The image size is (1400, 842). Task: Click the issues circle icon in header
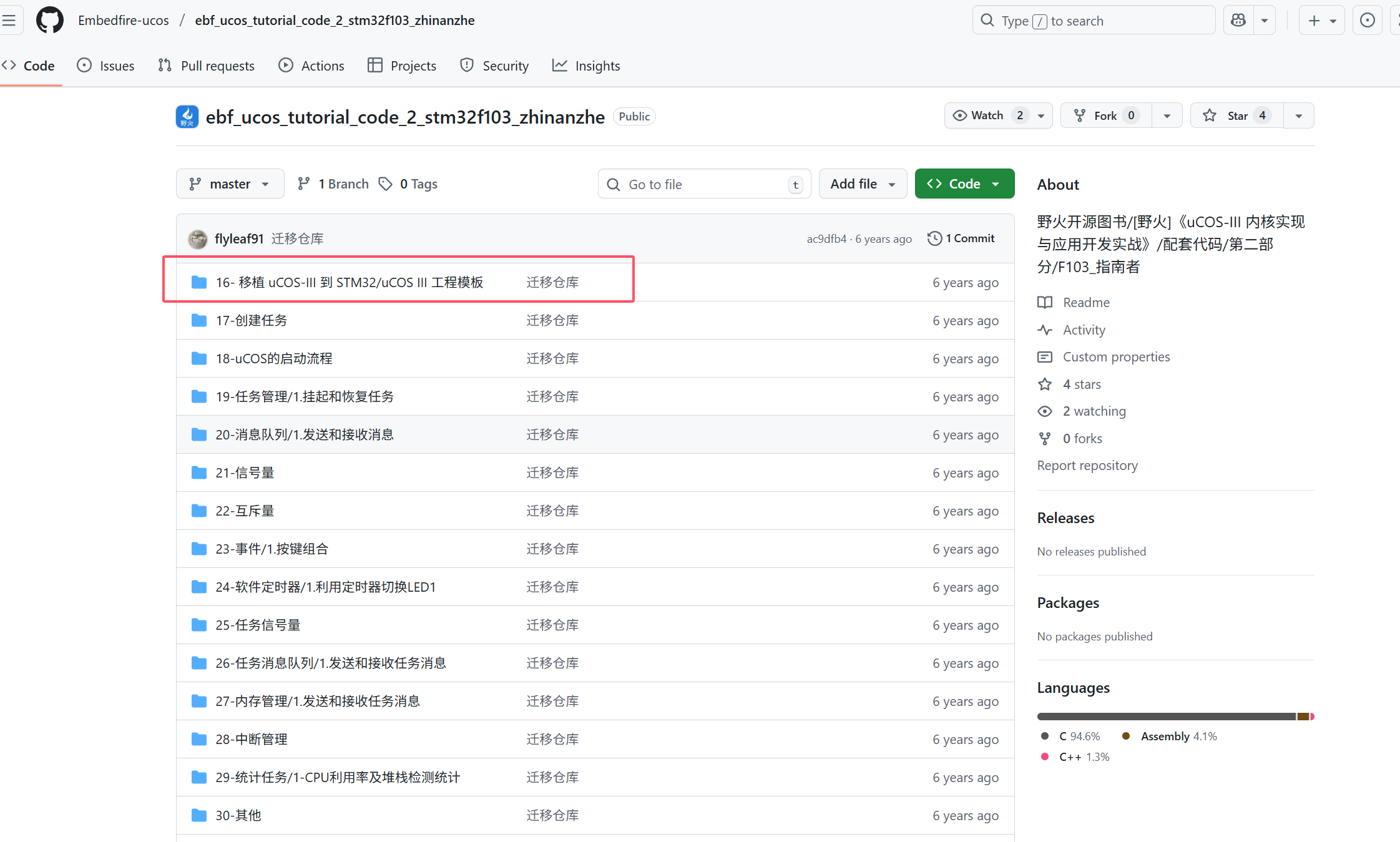pos(1367,21)
